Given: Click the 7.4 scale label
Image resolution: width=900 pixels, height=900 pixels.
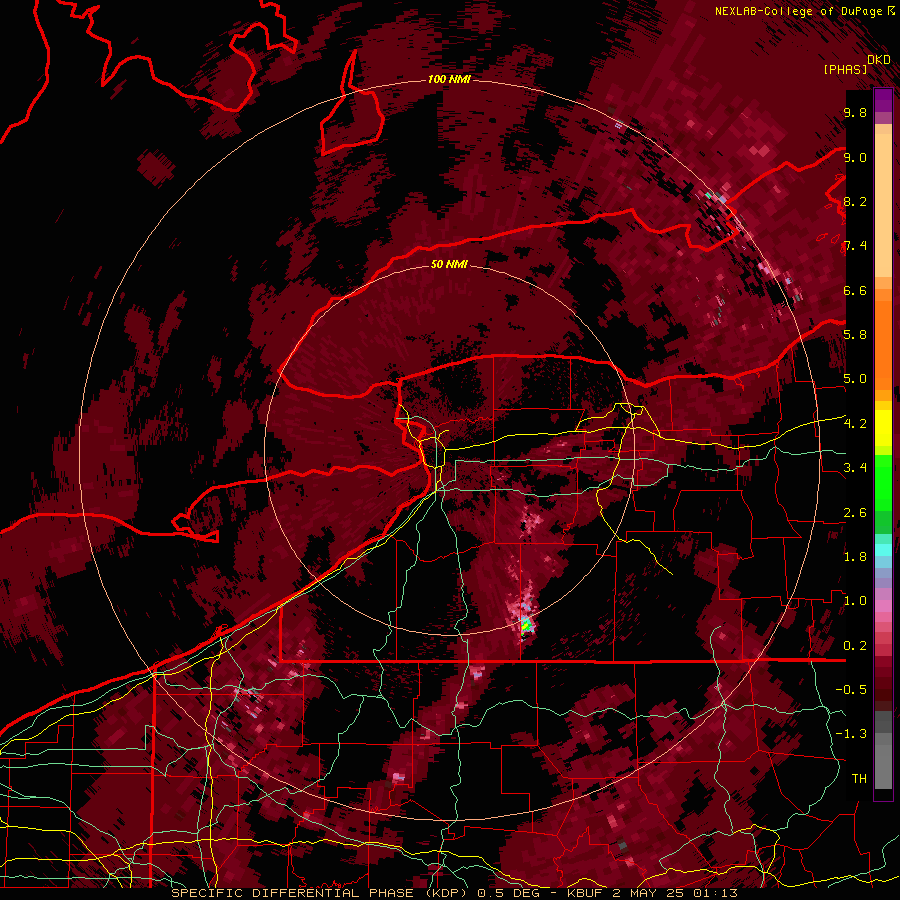Looking at the screenshot, I should (855, 246).
